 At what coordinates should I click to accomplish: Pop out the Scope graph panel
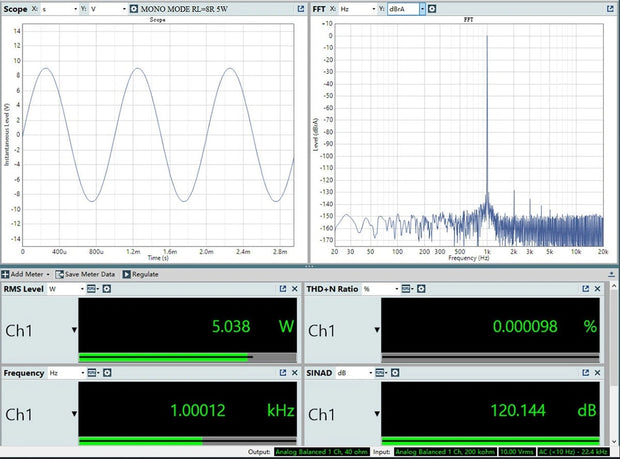[301, 8]
